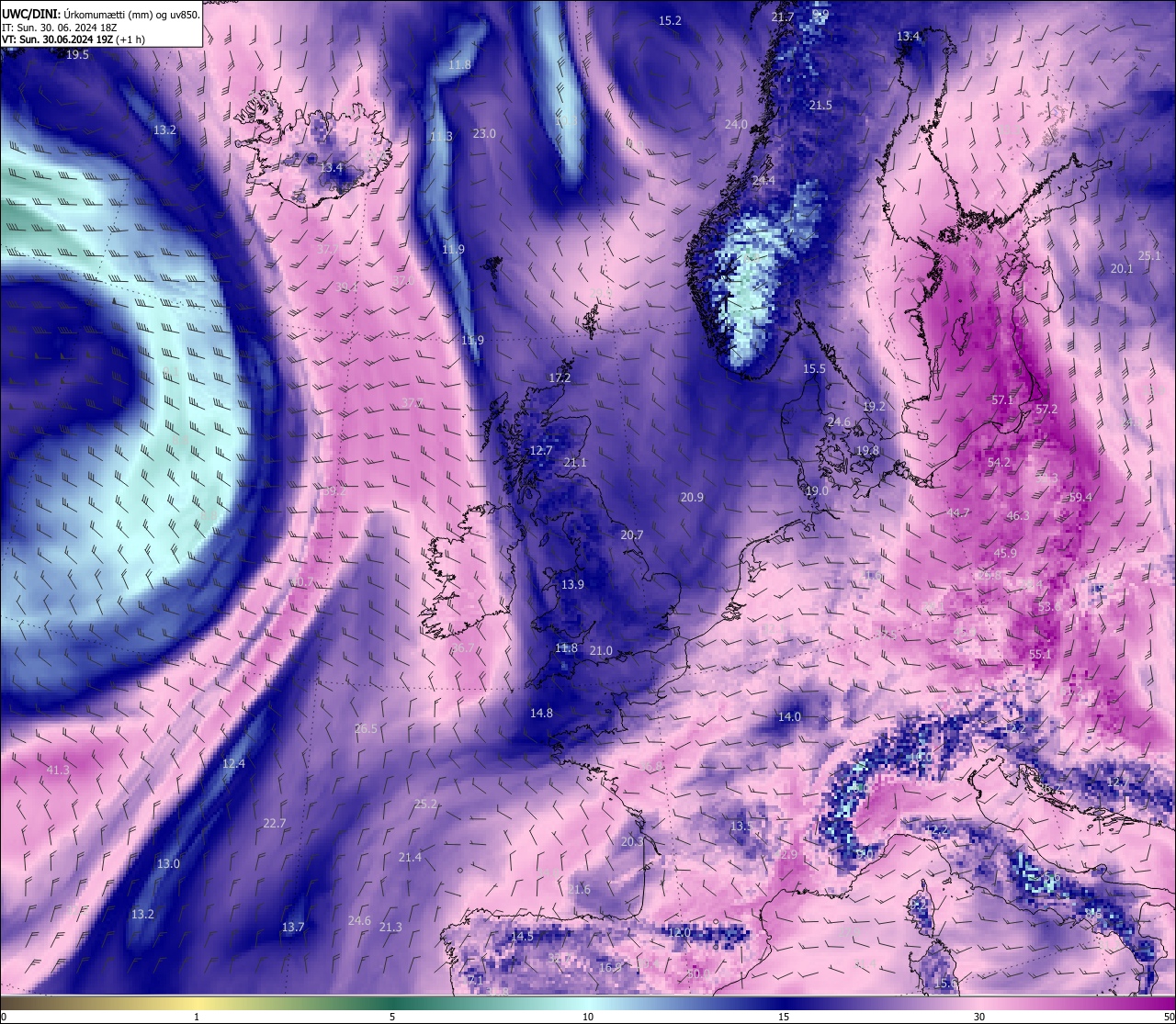Click the 21.7 value label
1176x1024 pixels.
[783, 17]
